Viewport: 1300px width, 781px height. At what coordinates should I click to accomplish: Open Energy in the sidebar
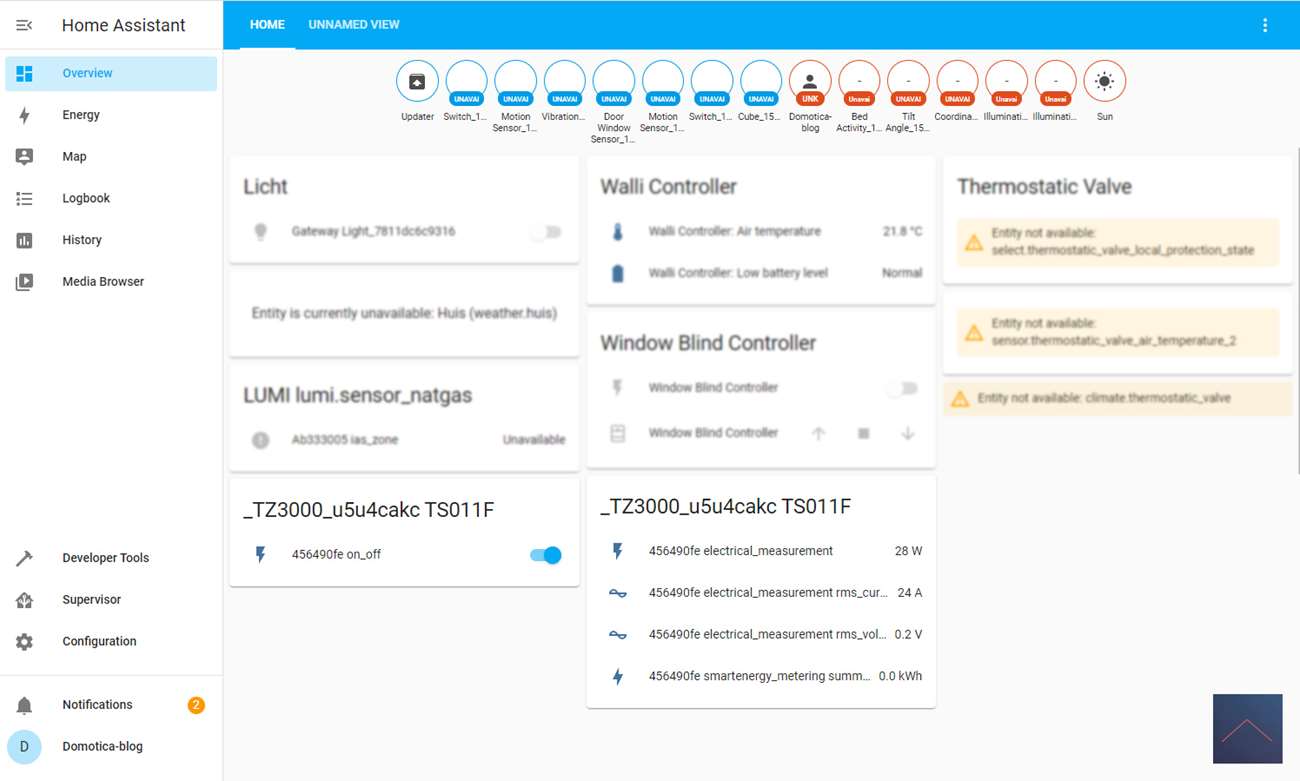(81, 115)
